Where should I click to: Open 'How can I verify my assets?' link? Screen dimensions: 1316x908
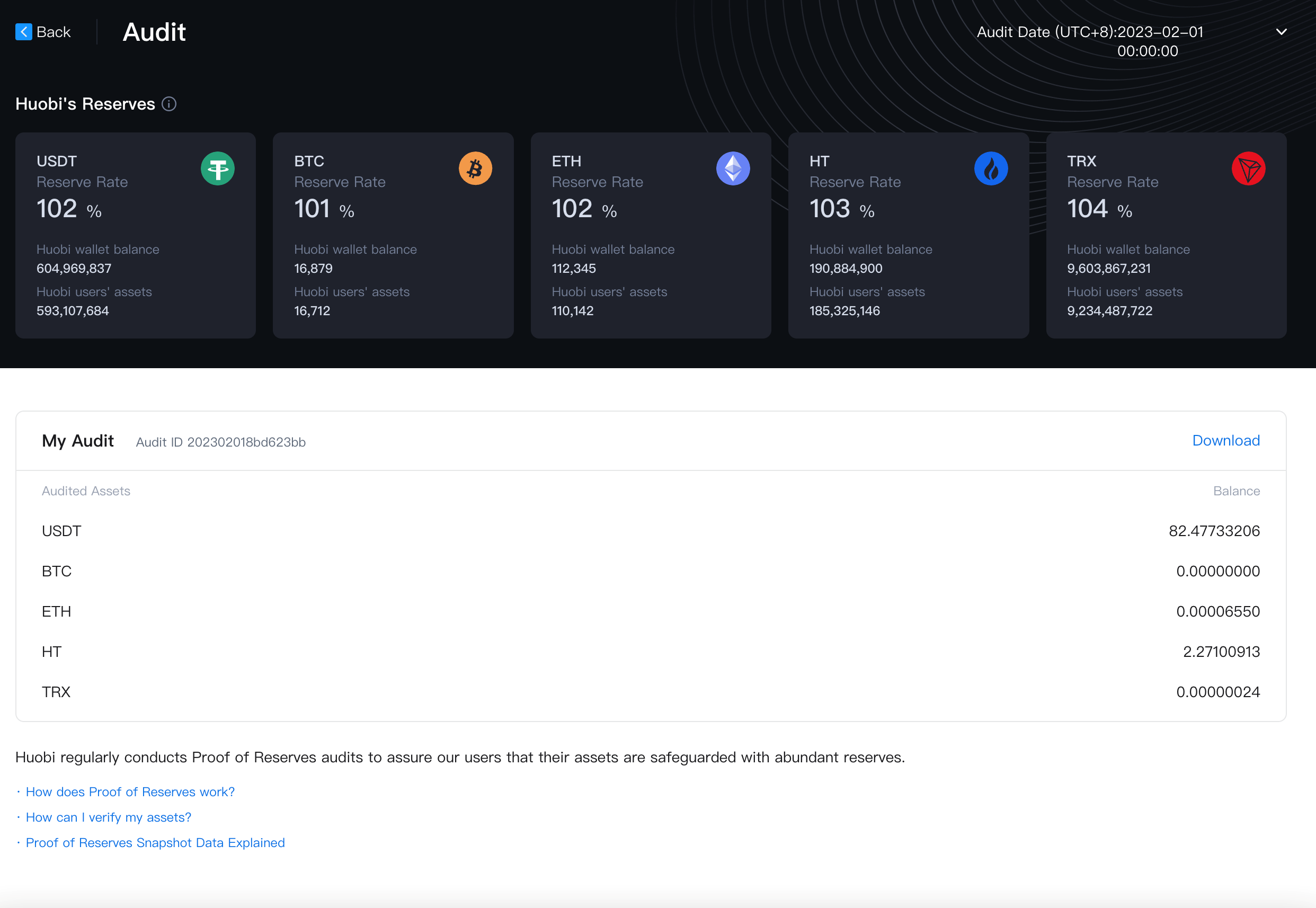pyautogui.click(x=109, y=817)
